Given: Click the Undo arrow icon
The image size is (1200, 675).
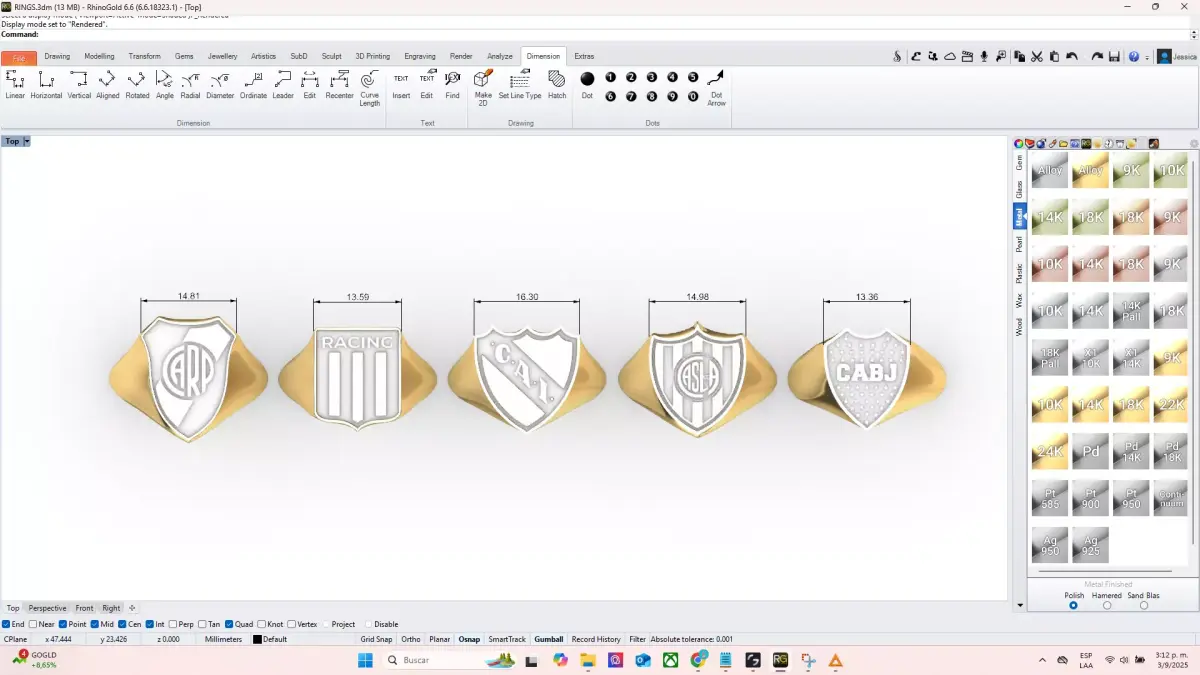Looking at the screenshot, I should pos(1072,57).
